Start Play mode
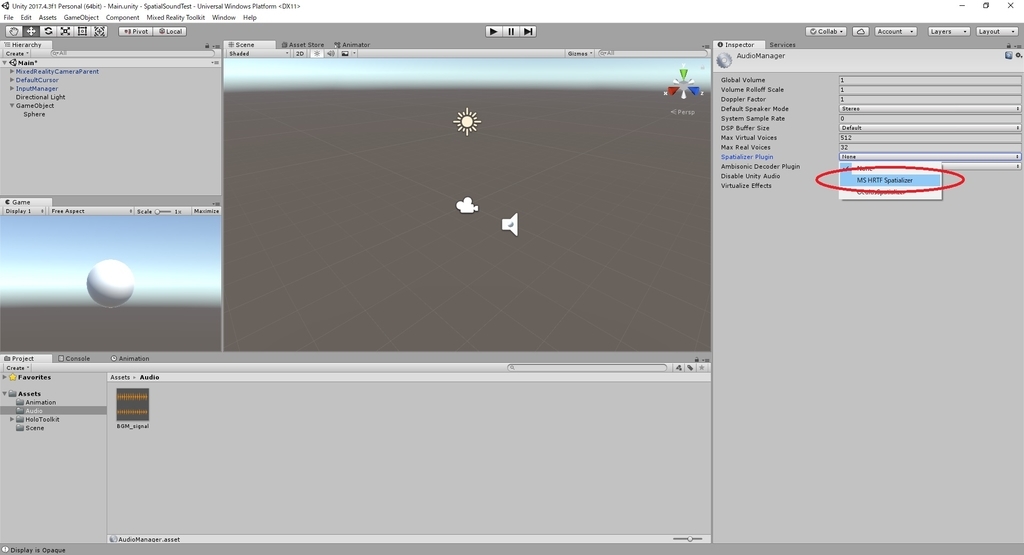 (494, 31)
